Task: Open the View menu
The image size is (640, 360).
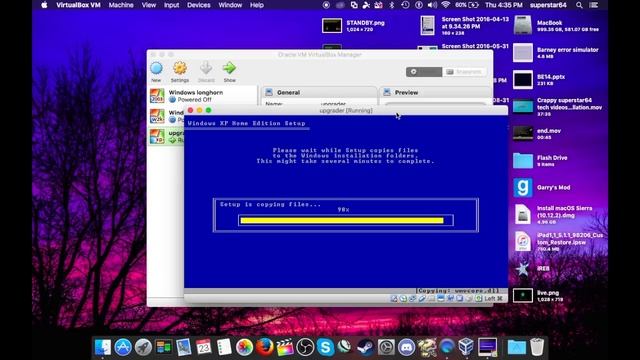Action: [149, 5]
